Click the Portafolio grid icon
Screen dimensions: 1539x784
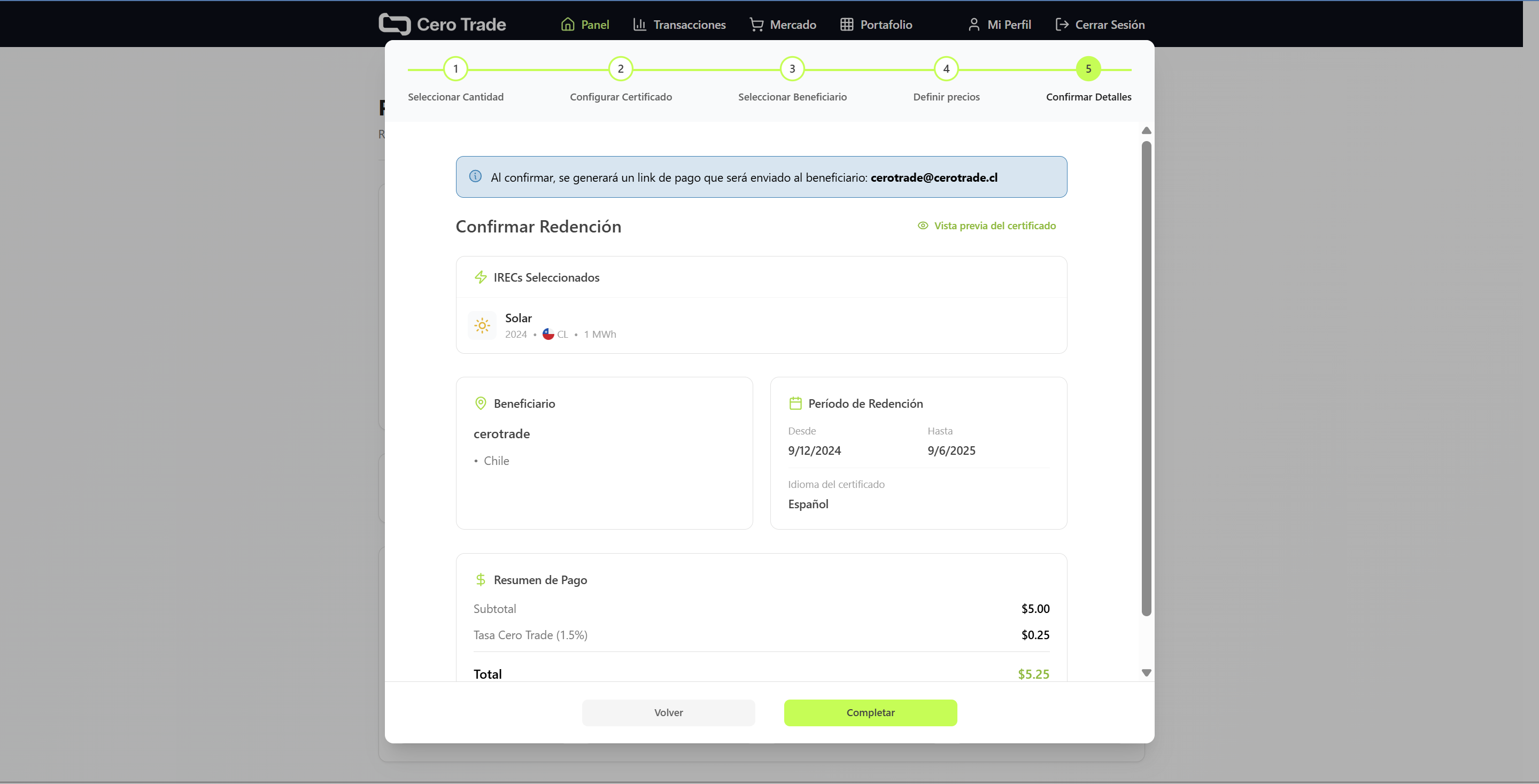pos(847,25)
